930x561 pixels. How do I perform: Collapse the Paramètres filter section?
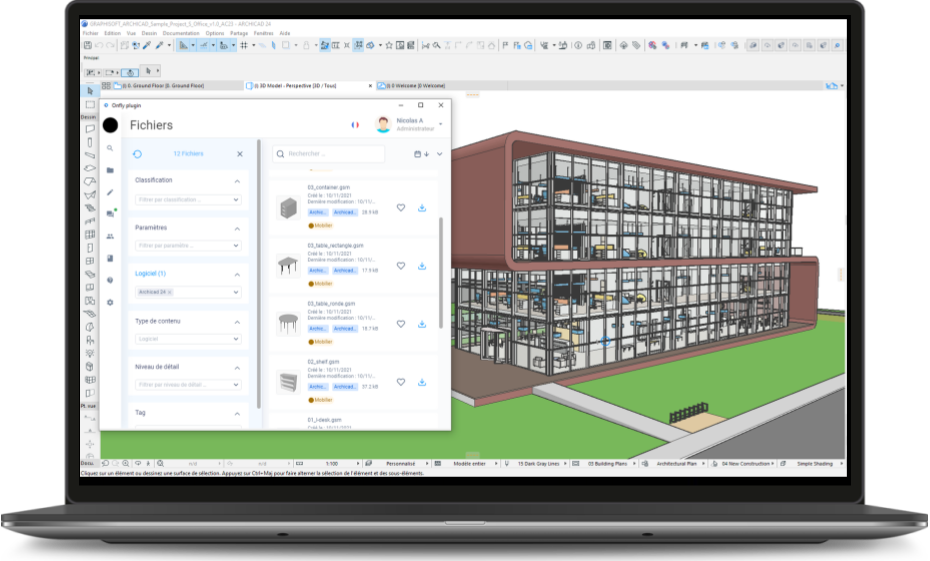(237, 228)
